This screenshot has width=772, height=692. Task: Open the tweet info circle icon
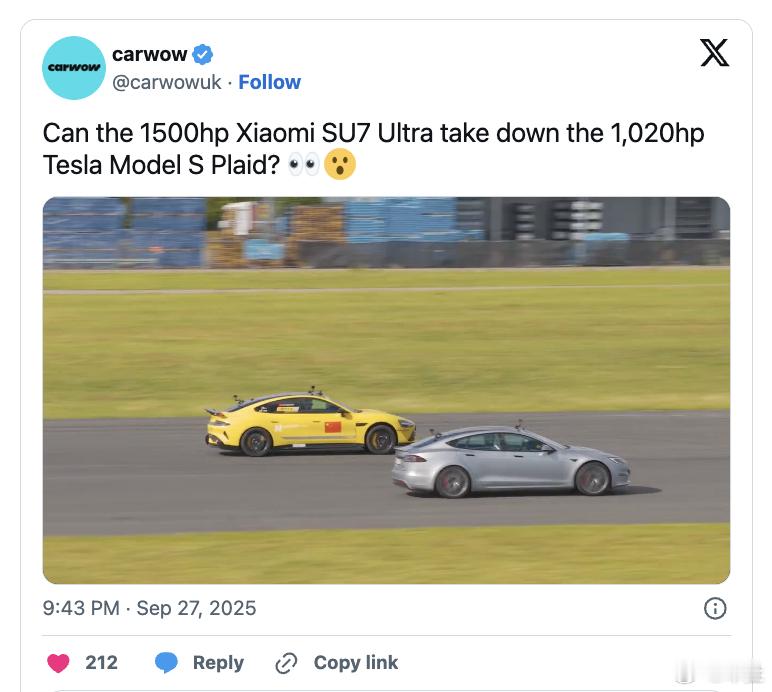click(715, 608)
